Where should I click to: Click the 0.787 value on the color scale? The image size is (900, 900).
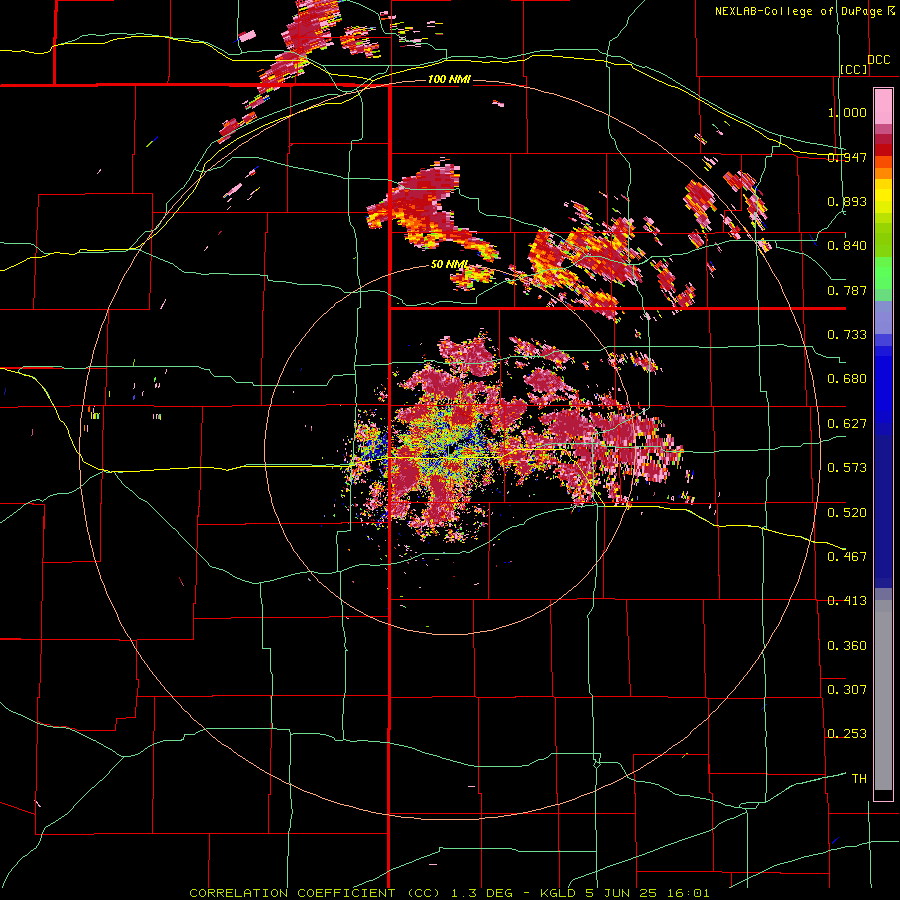click(847, 290)
